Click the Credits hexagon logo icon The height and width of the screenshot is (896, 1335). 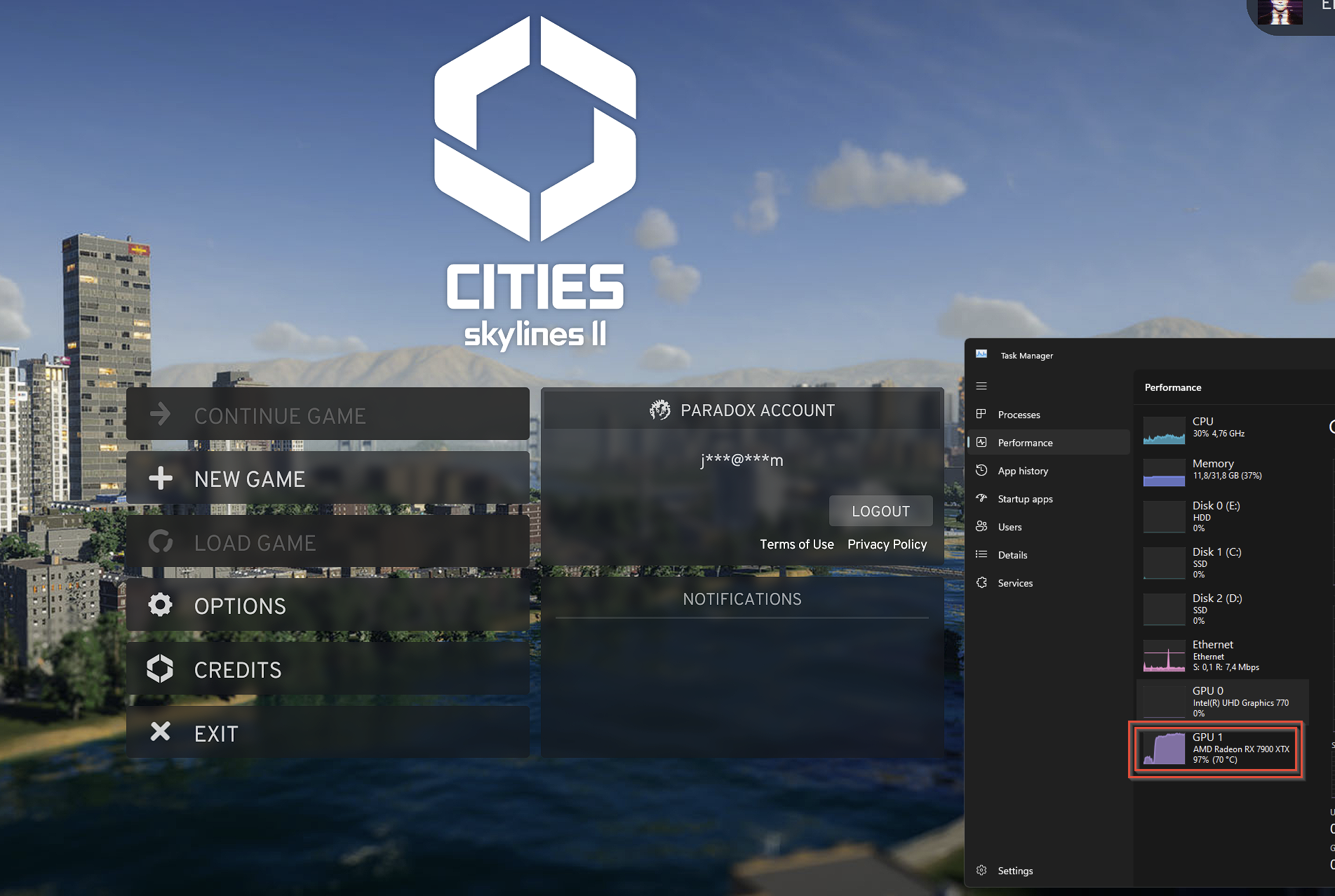tap(161, 669)
